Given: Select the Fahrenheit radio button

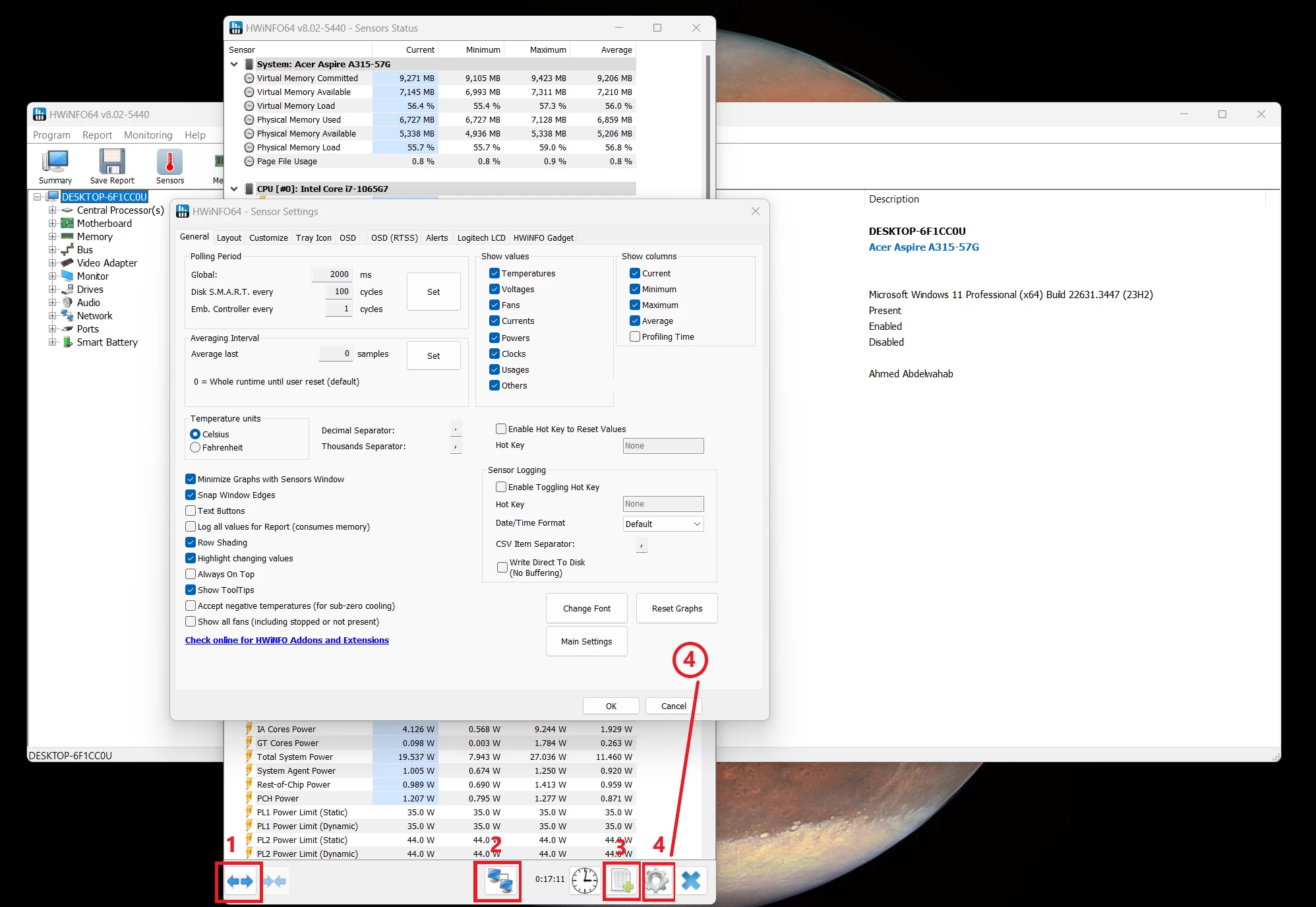Looking at the screenshot, I should tap(195, 447).
